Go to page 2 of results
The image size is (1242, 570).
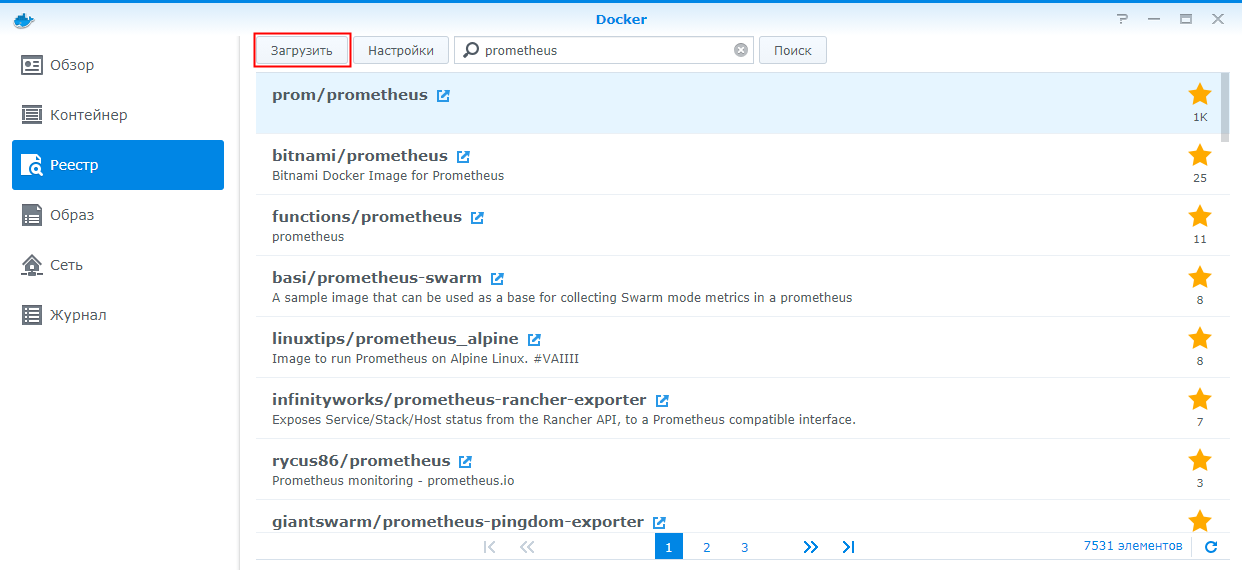(706, 547)
